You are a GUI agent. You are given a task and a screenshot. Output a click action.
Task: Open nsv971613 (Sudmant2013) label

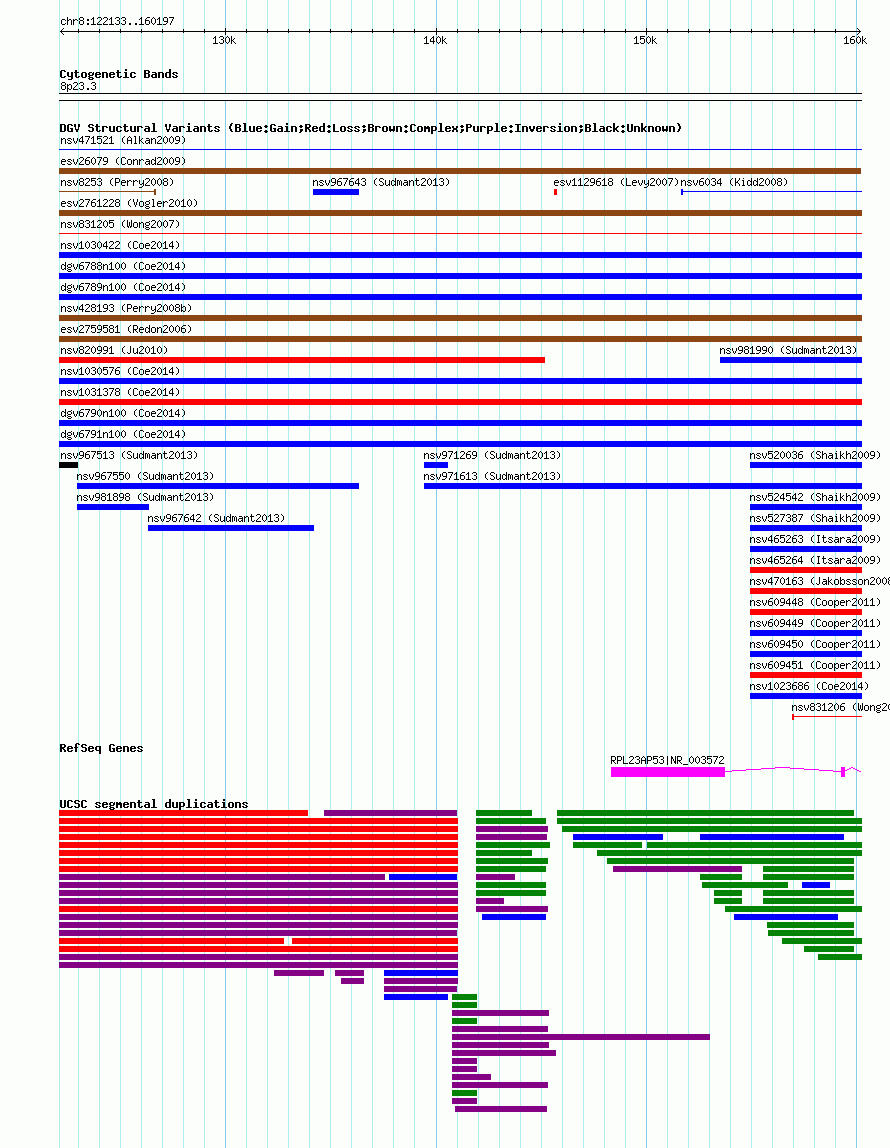[x=493, y=477]
